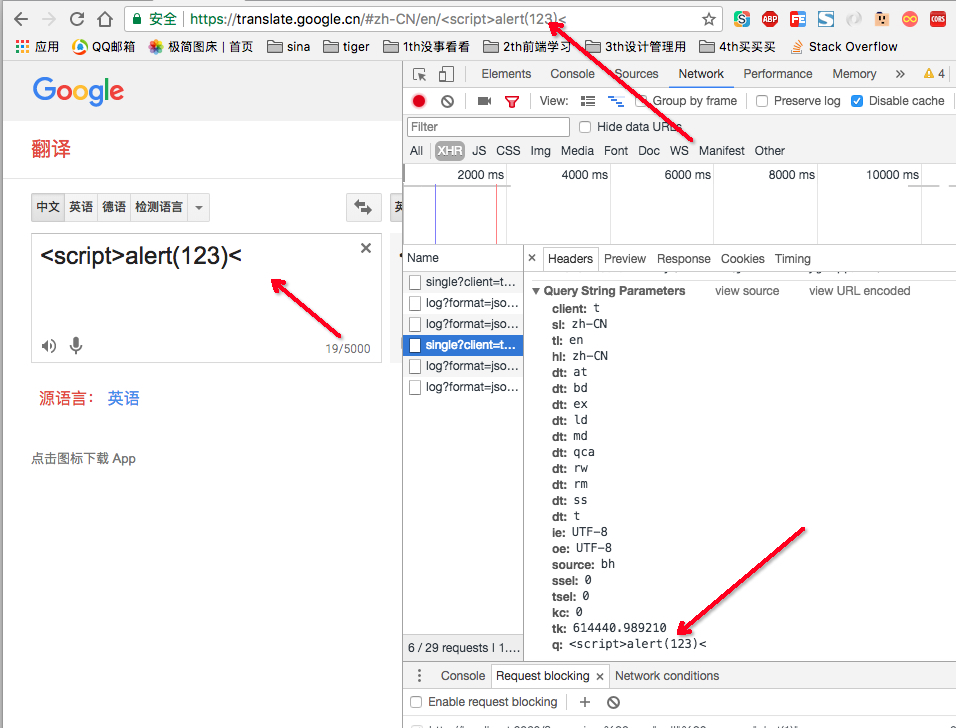Image resolution: width=956 pixels, height=728 pixels.
Task: Filter network requests by Img
Action: click(x=540, y=151)
